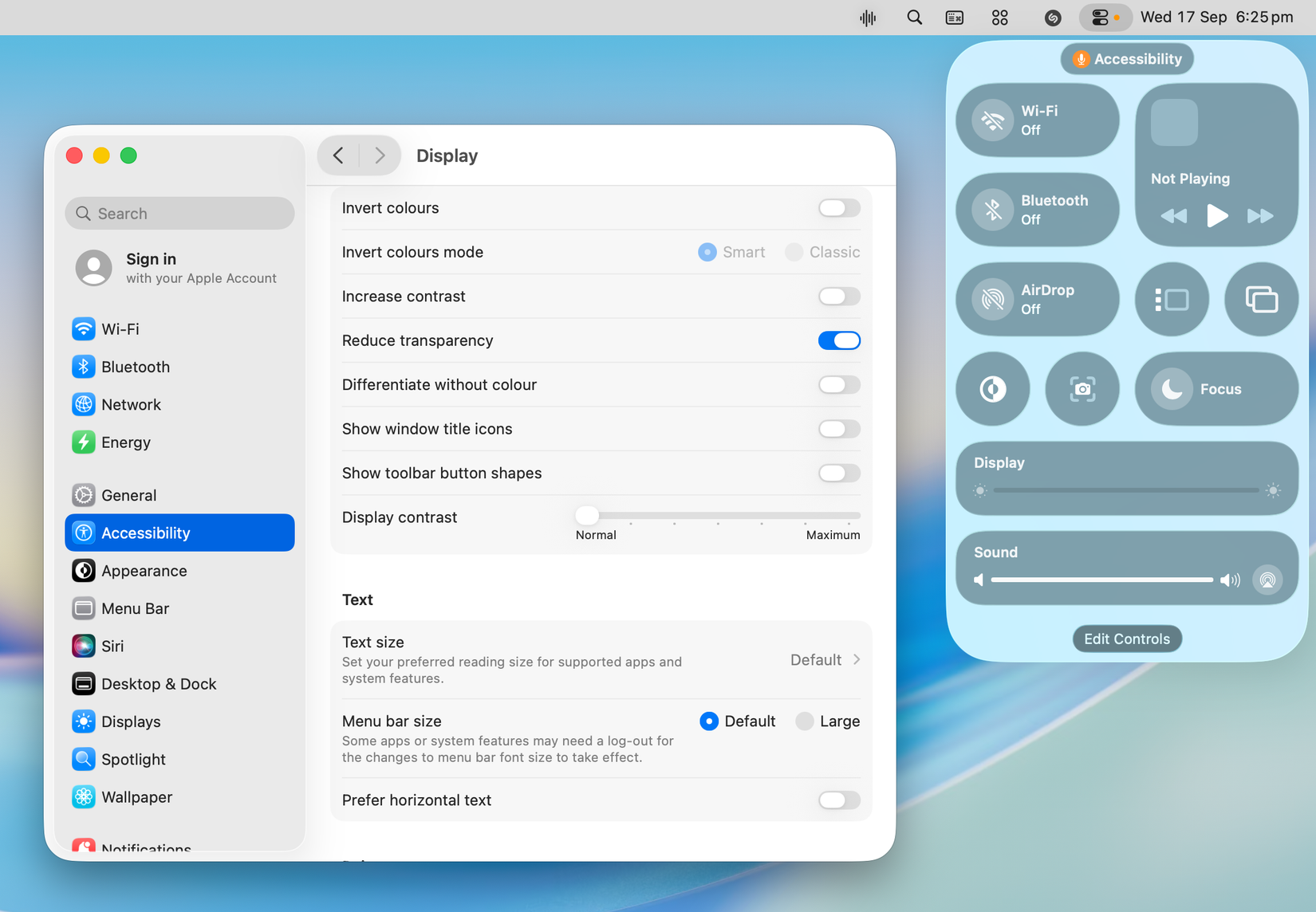This screenshot has height=912, width=1316.
Task: Enable Invert colours
Action: (x=839, y=207)
